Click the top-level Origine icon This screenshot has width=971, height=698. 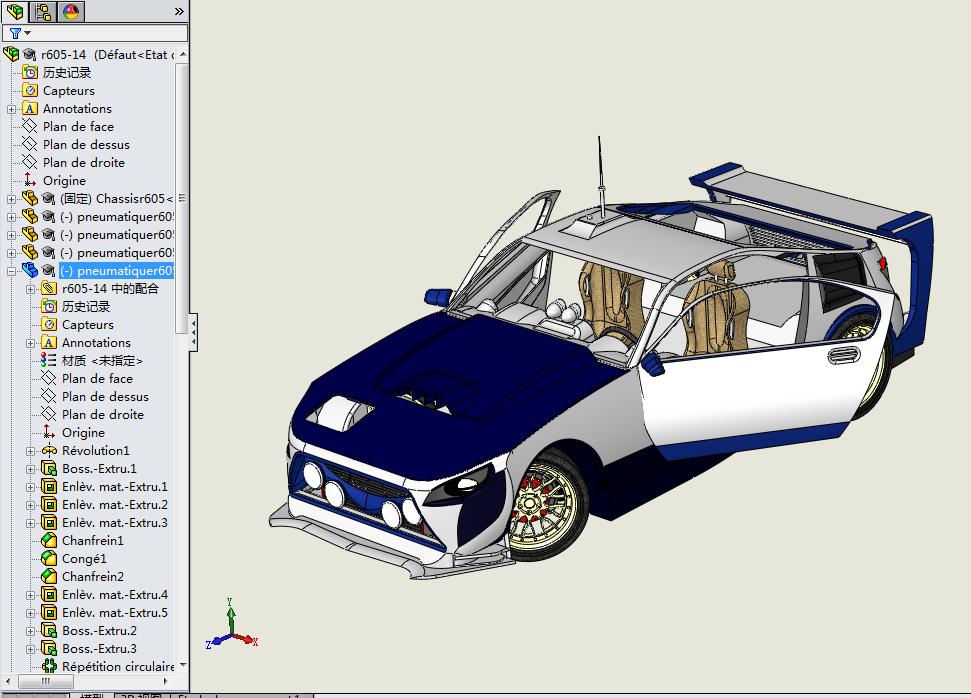click(x=30, y=181)
